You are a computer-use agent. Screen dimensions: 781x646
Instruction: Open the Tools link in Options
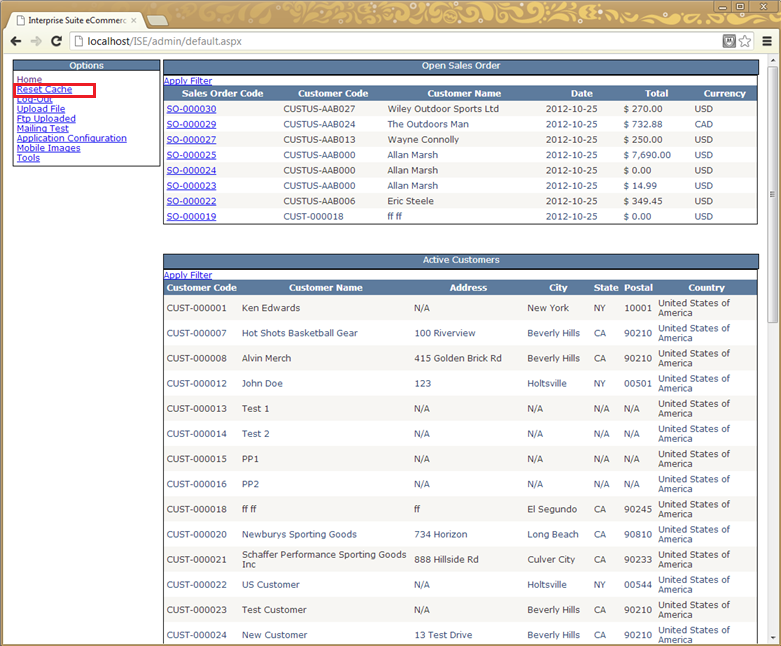tap(28, 158)
